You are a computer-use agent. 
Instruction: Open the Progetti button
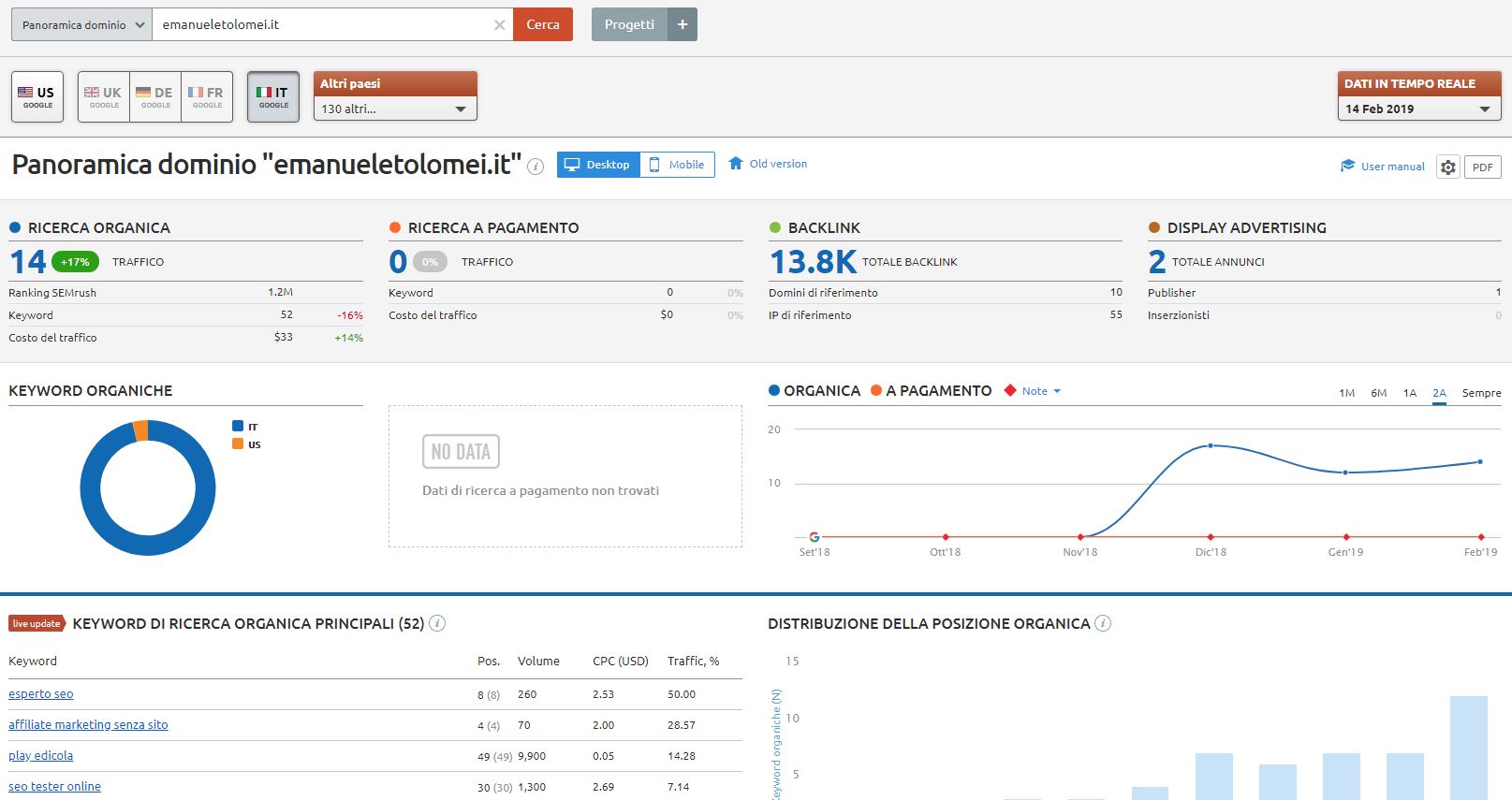point(629,24)
